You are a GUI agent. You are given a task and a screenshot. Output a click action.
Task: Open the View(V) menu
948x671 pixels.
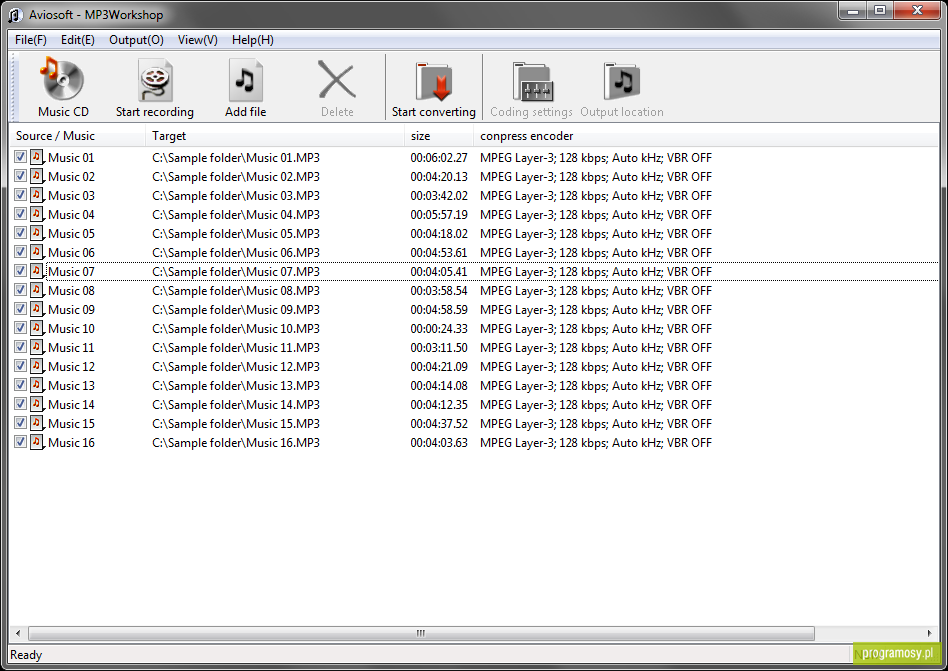tap(197, 40)
